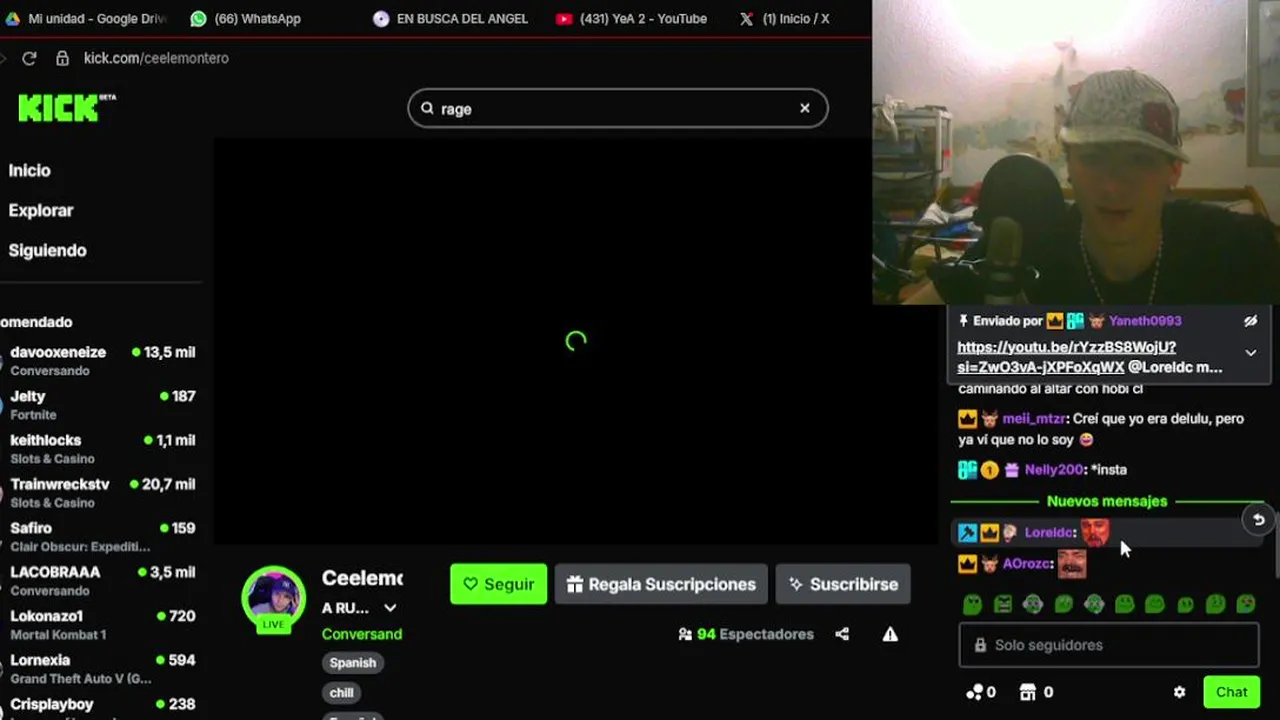Open LACOBRAAA channel in sidebar
Screen dimensions: 1280x720
click(100, 580)
